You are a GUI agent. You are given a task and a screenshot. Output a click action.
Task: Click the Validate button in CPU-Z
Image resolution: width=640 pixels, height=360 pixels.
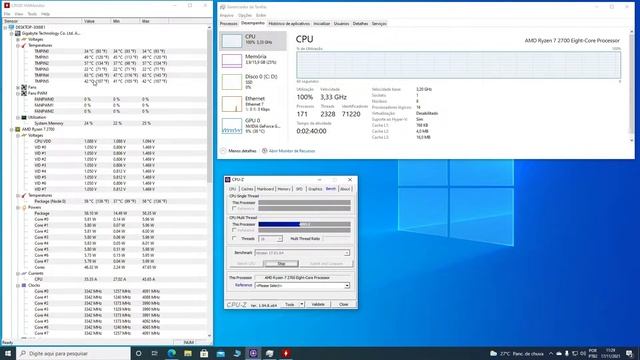pos(318,304)
